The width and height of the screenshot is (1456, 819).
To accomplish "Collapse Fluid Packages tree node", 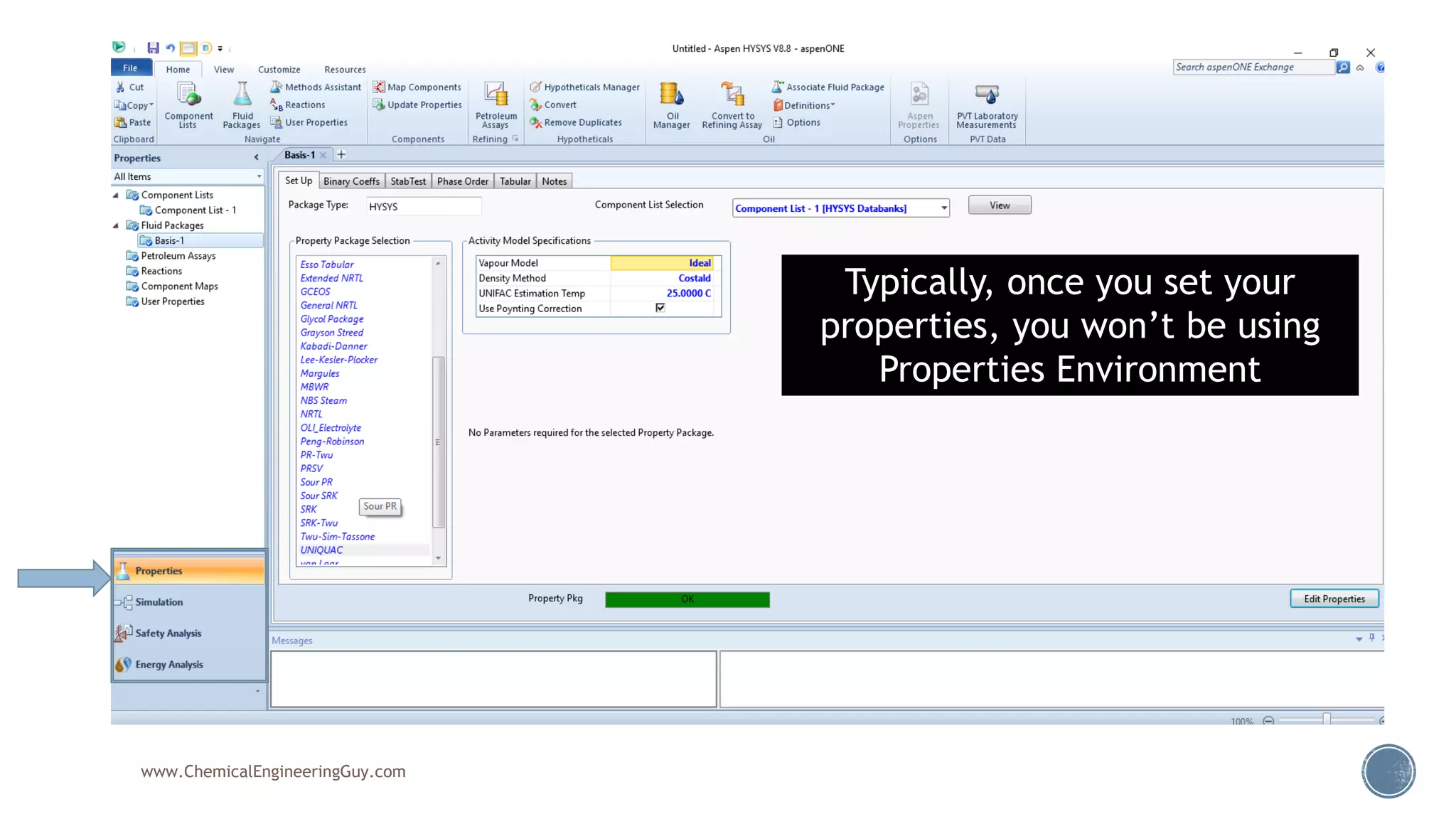I will [116, 225].
